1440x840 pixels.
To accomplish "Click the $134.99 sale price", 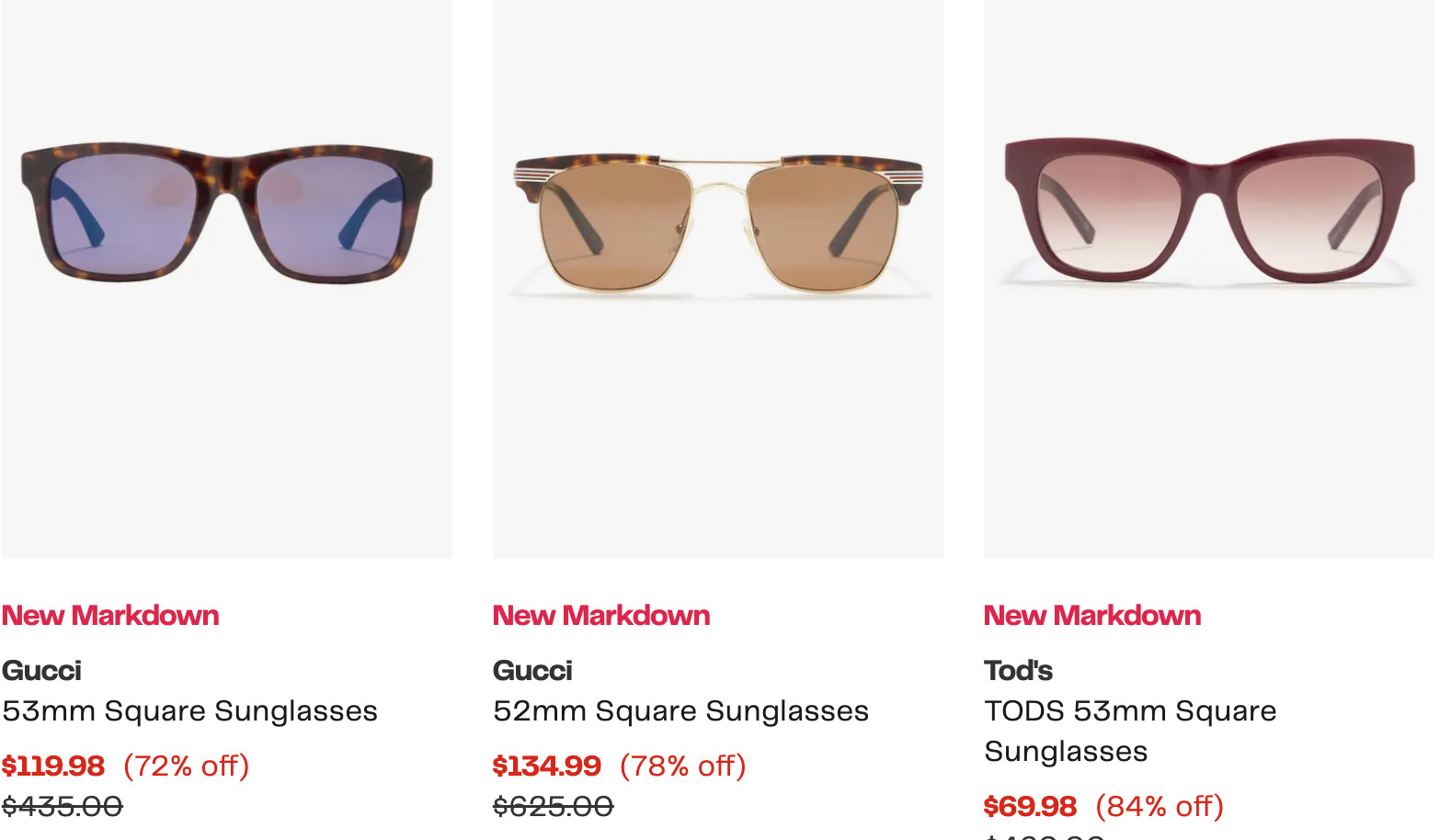I will [547, 766].
